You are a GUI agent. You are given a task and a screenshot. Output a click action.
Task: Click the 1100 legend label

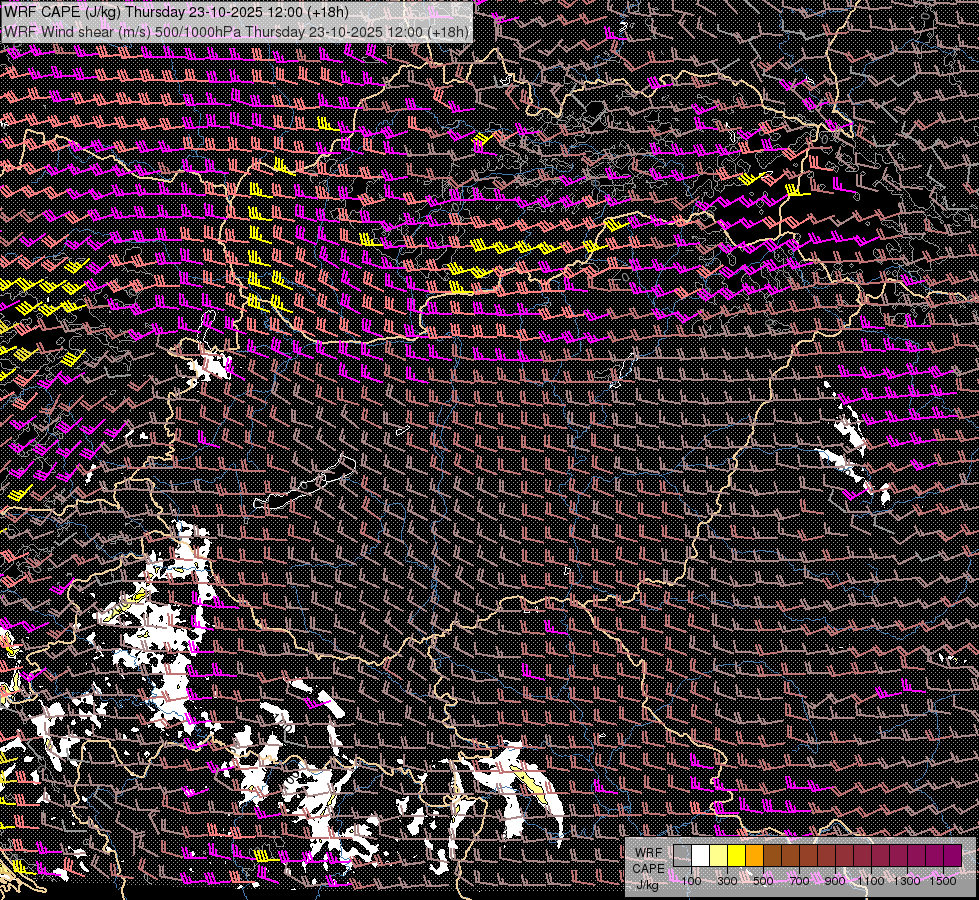pos(871,881)
